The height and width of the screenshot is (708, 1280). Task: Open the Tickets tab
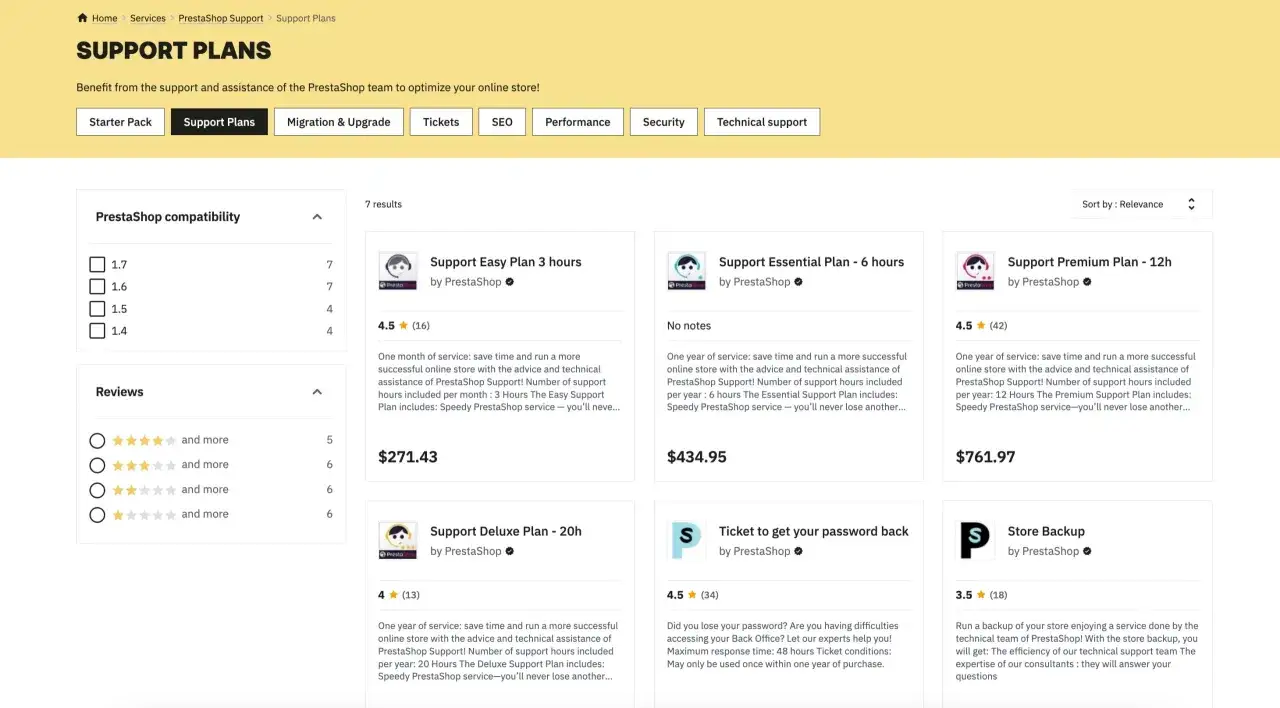[x=441, y=122]
